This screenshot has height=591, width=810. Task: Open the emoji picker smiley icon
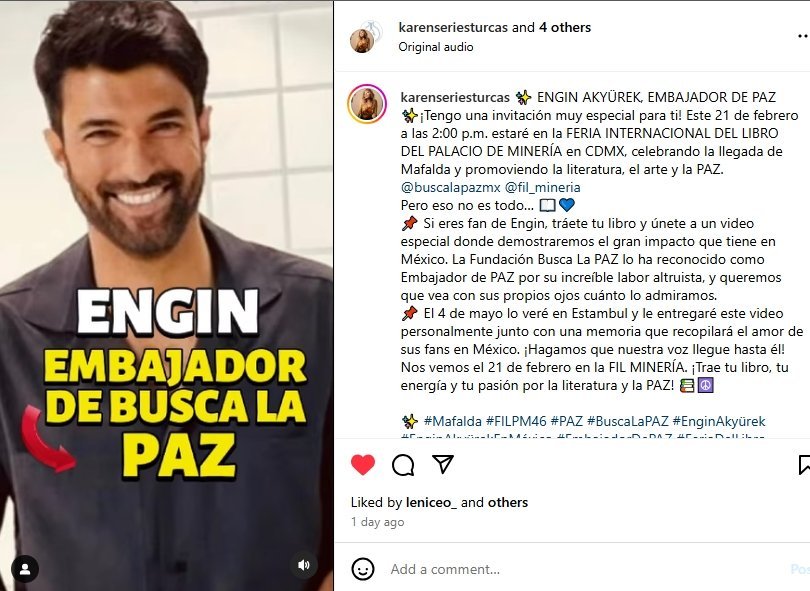click(363, 569)
